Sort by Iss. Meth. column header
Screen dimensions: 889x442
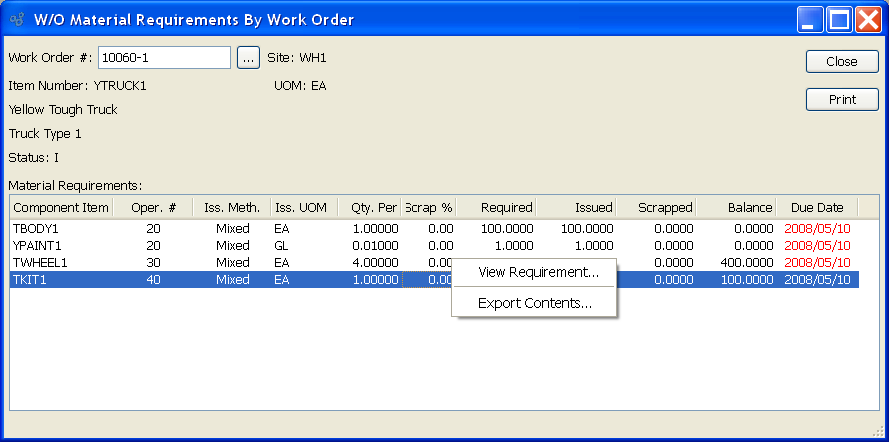click(x=232, y=208)
